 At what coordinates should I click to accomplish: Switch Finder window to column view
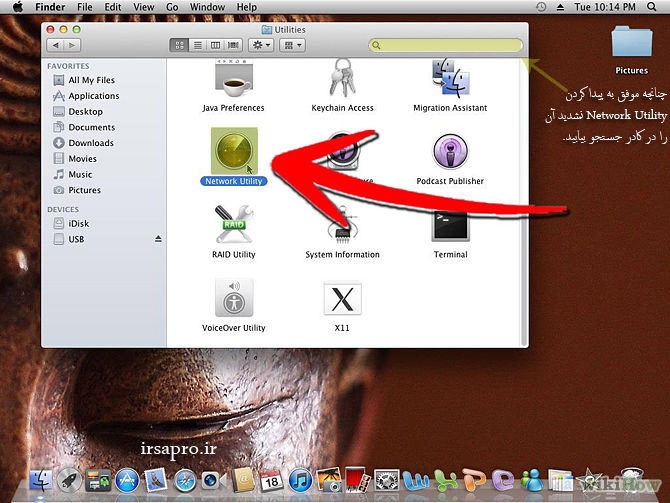pyautogui.click(x=215, y=45)
